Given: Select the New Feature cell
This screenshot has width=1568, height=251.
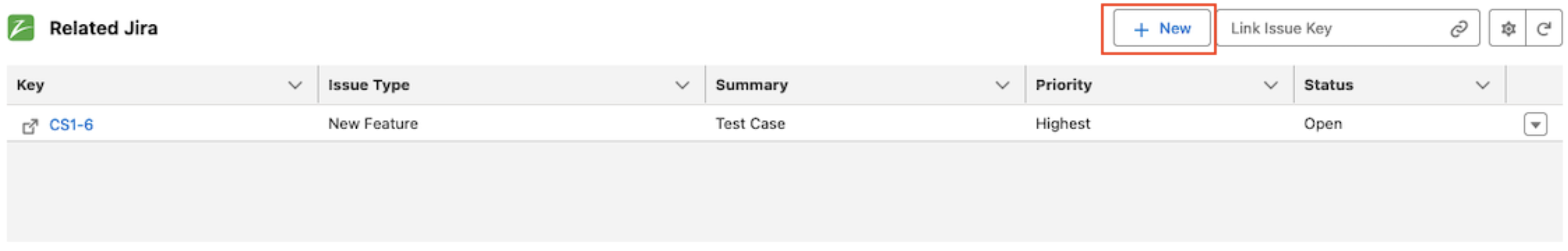Looking at the screenshot, I should pyautogui.click(x=373, y=124).
